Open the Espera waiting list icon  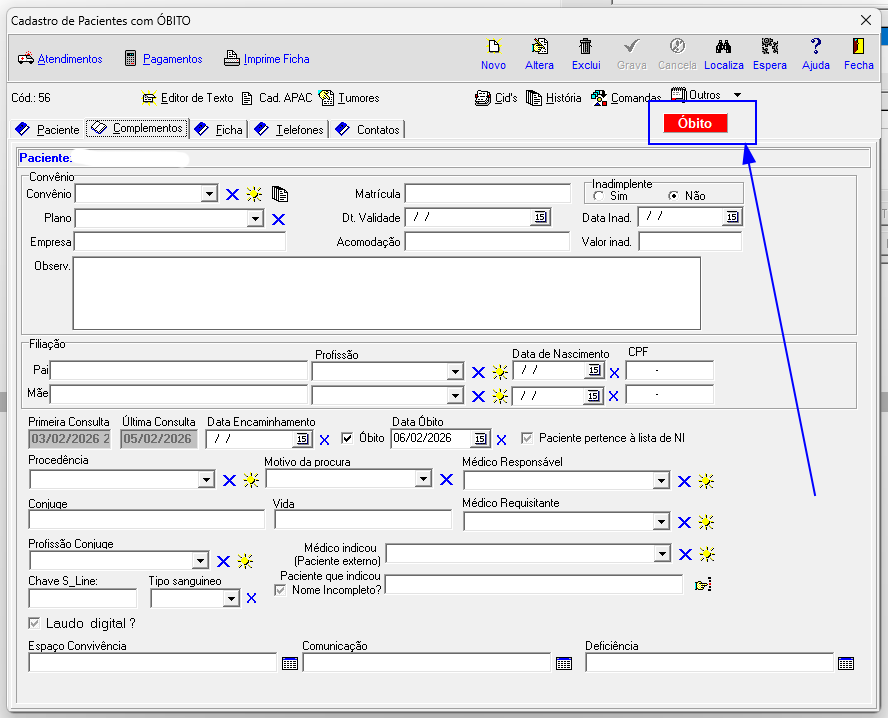(769, 47)
